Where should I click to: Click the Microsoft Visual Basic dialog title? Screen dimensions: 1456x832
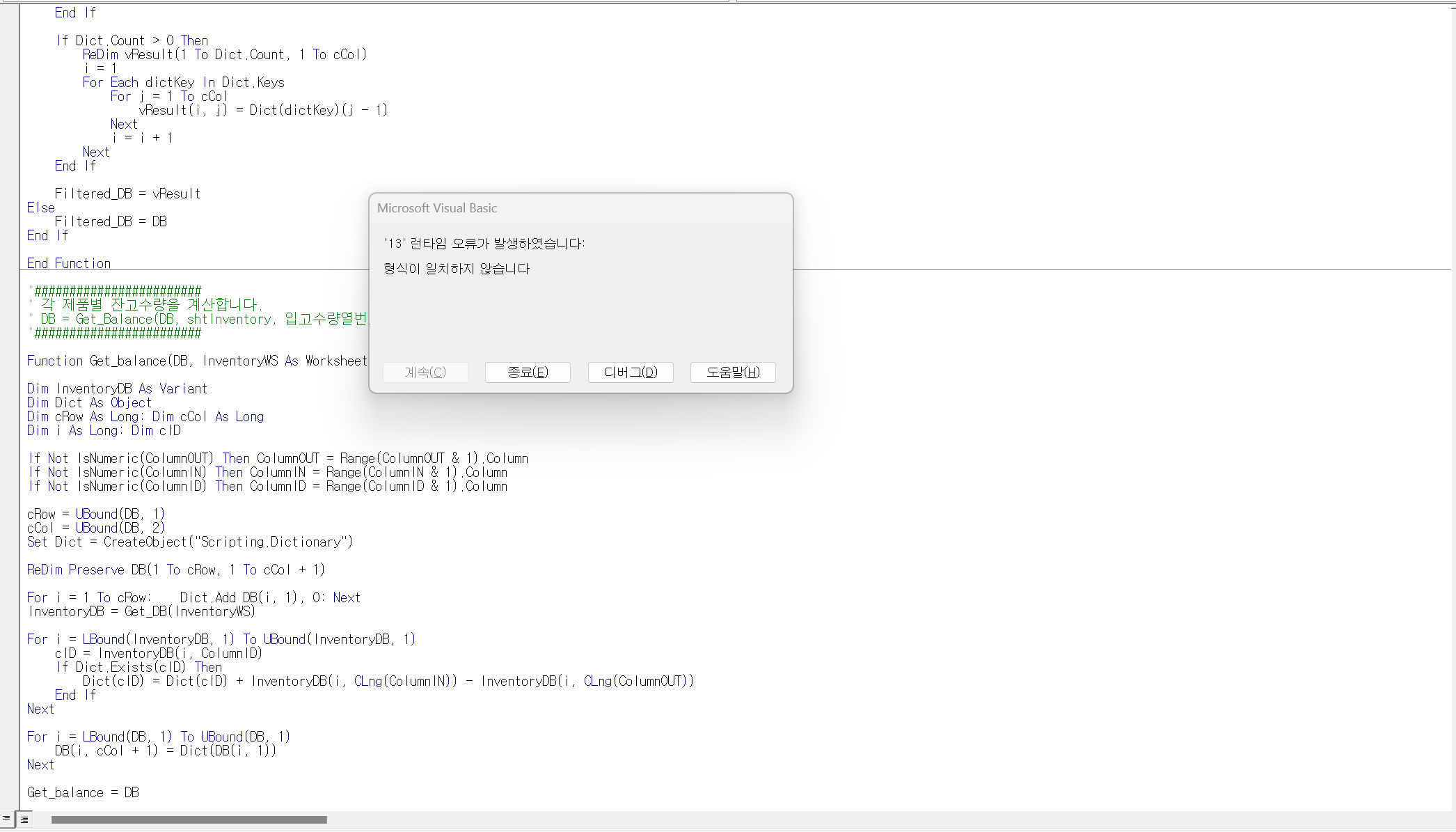pyautogui.click(x=437, y=208)
